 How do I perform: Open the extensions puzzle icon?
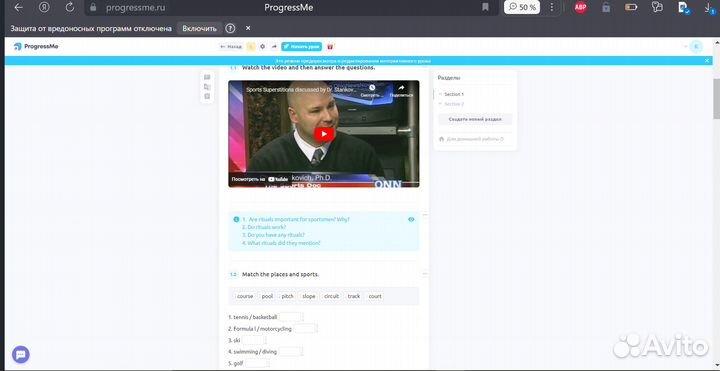click(657, 7)
